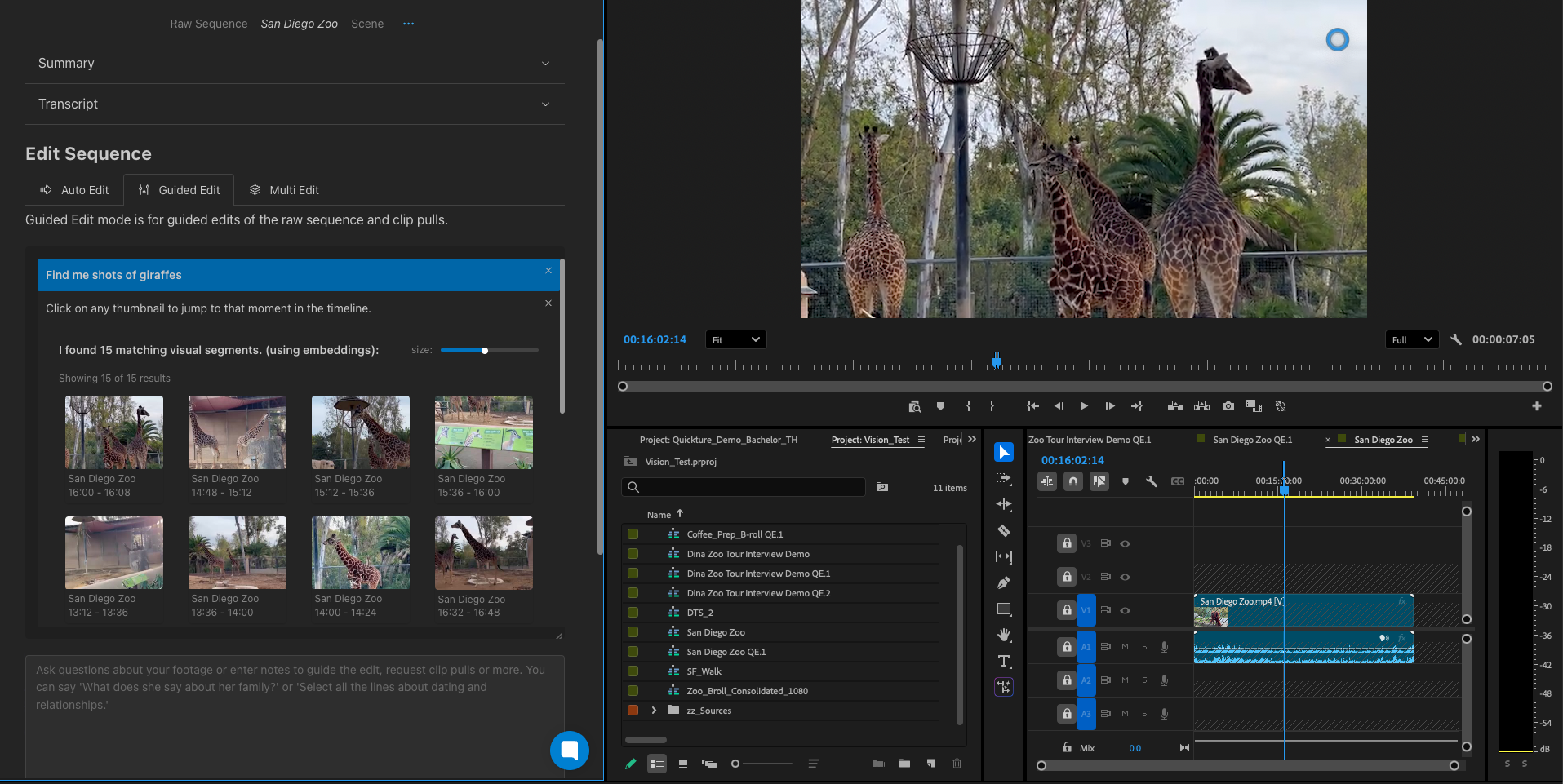This screenshot has height=784, width=1563.
Task: Click the New Bin folder icon
Action: click(904, 764)
